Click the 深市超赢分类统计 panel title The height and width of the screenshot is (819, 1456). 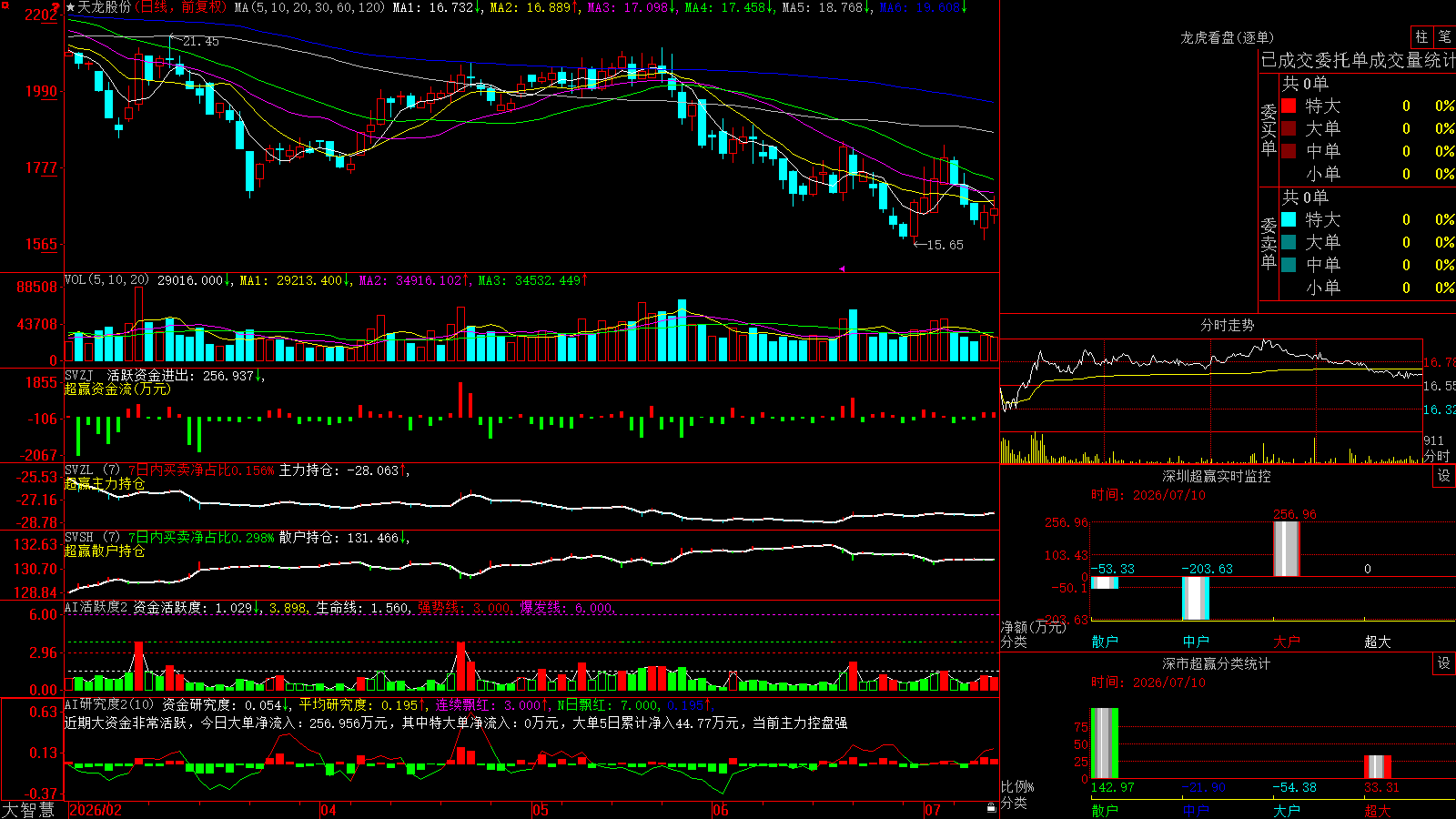pyautogui.click(x=1216, y=663)
